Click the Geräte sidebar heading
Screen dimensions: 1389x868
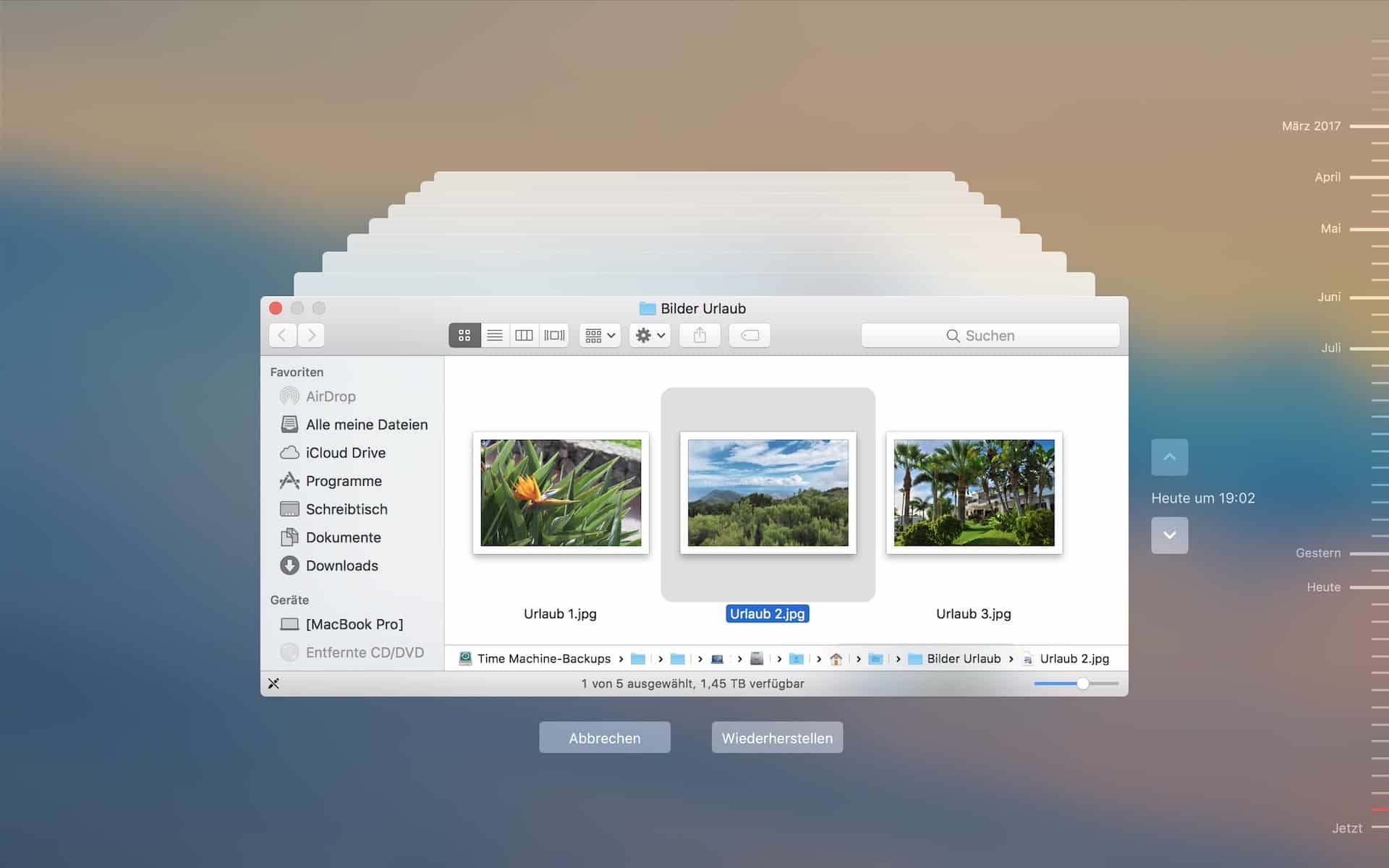click(289, 600)
